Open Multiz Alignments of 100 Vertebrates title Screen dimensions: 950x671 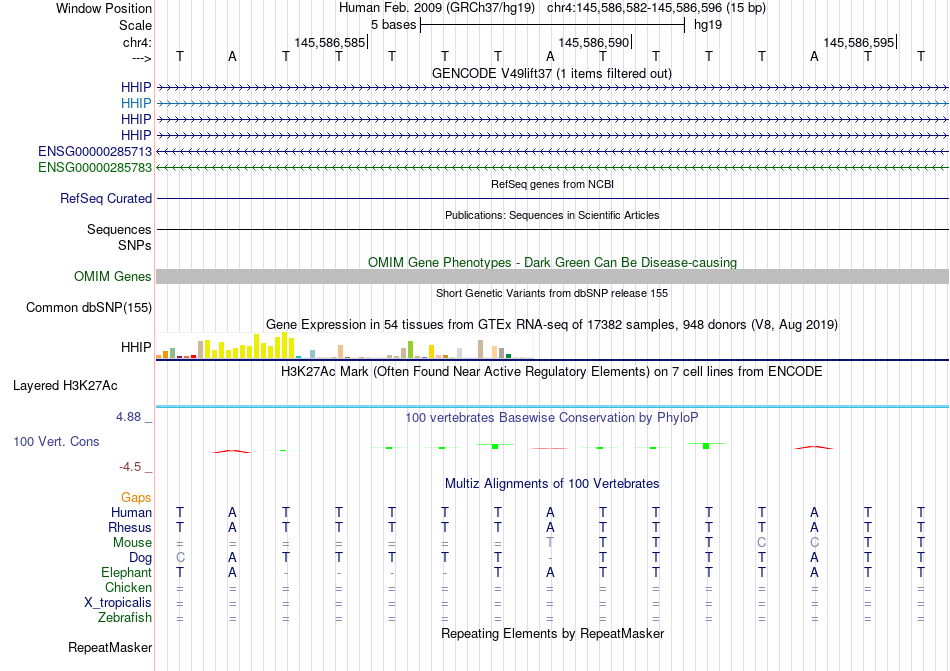coord(552,483)
